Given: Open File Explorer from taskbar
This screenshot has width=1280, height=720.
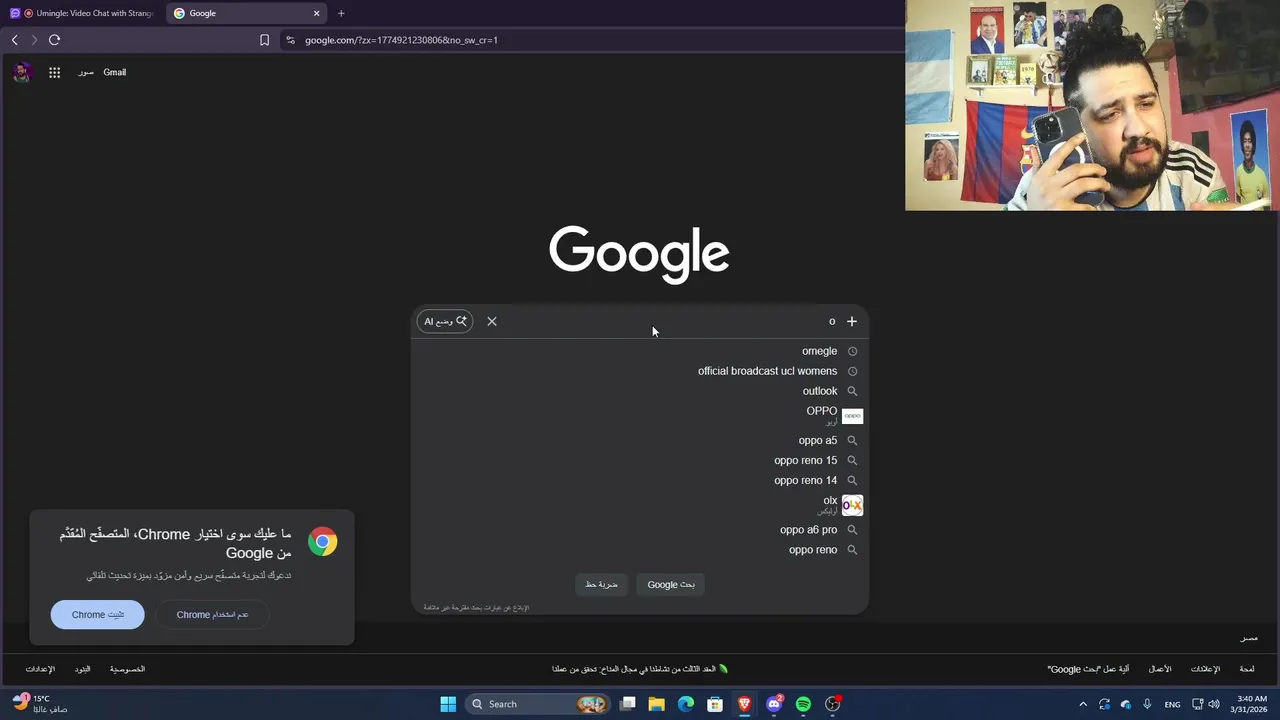Looking at the screenshot, I should tap(657, 704).
